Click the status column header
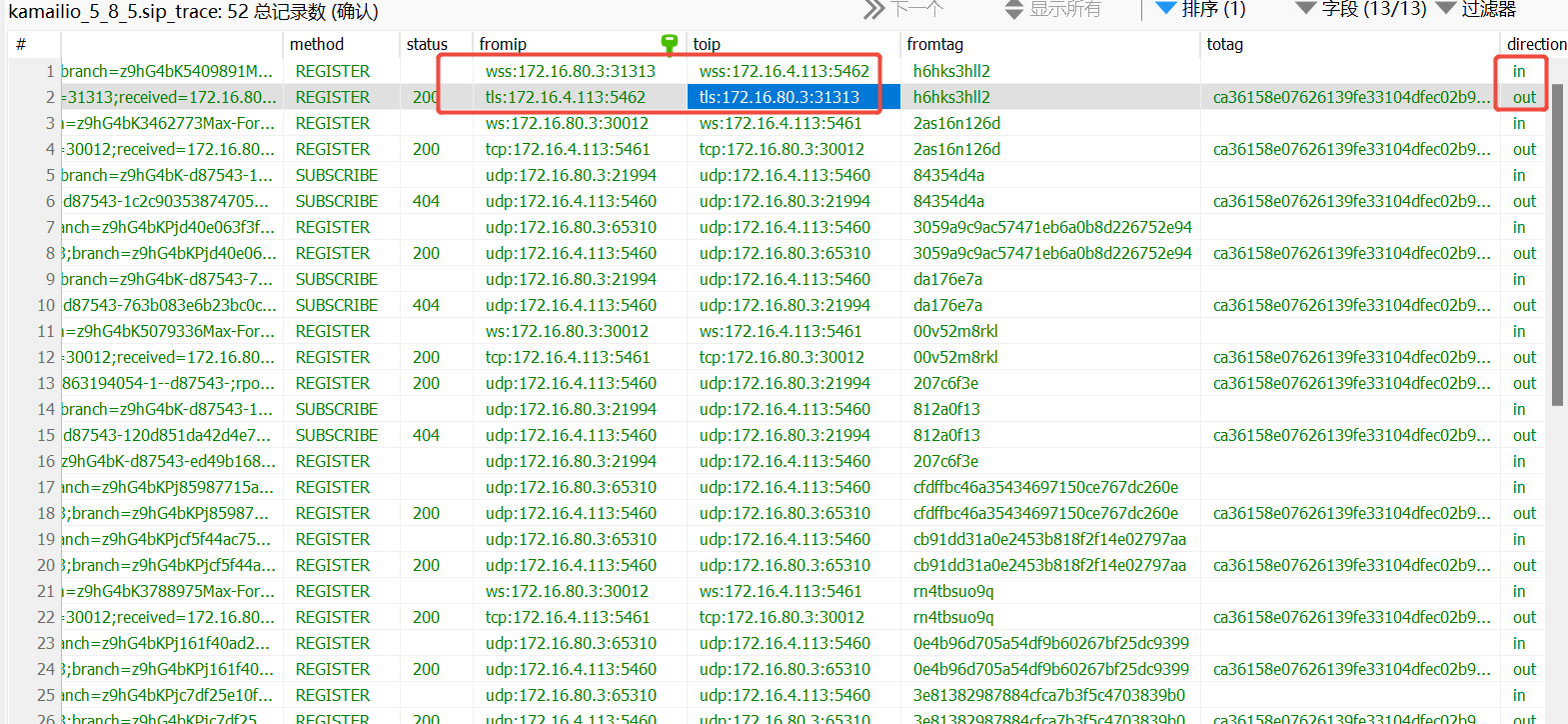 (x=427, y=44)
